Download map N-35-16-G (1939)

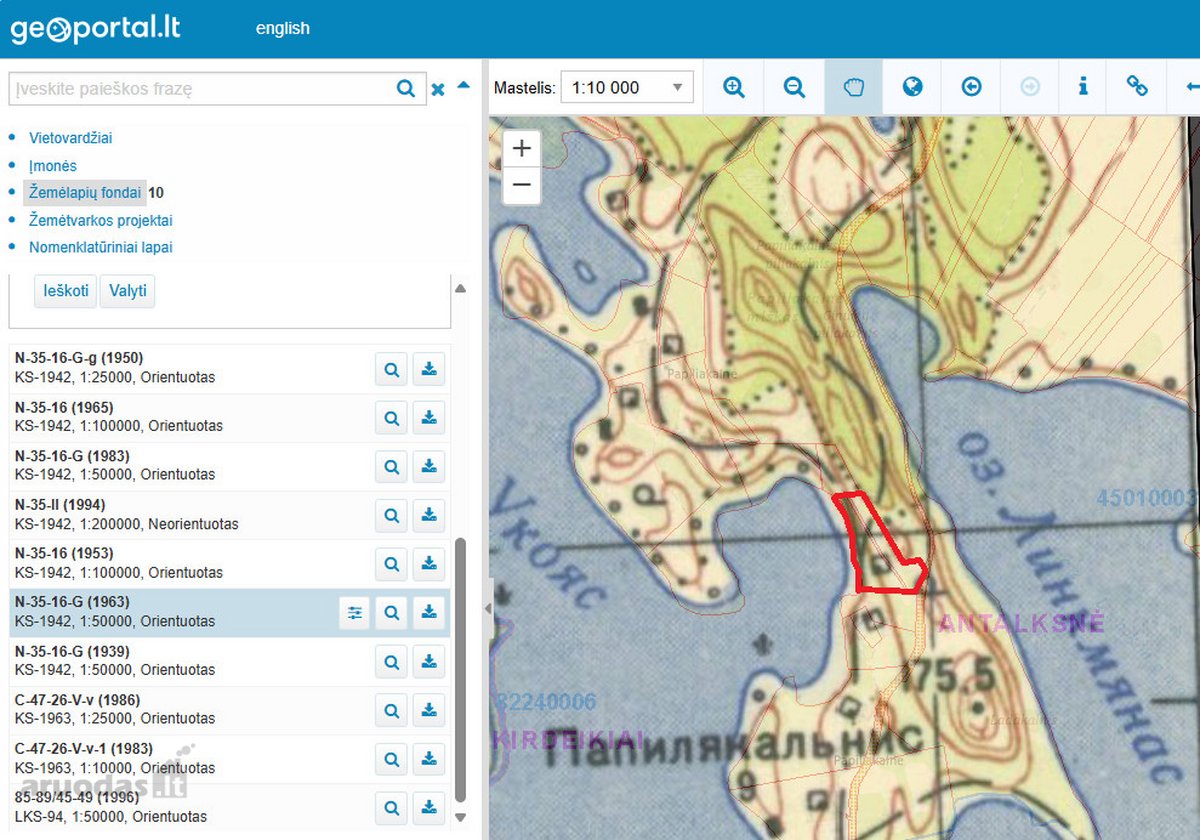pyautogui.click(x=429, y=661)
